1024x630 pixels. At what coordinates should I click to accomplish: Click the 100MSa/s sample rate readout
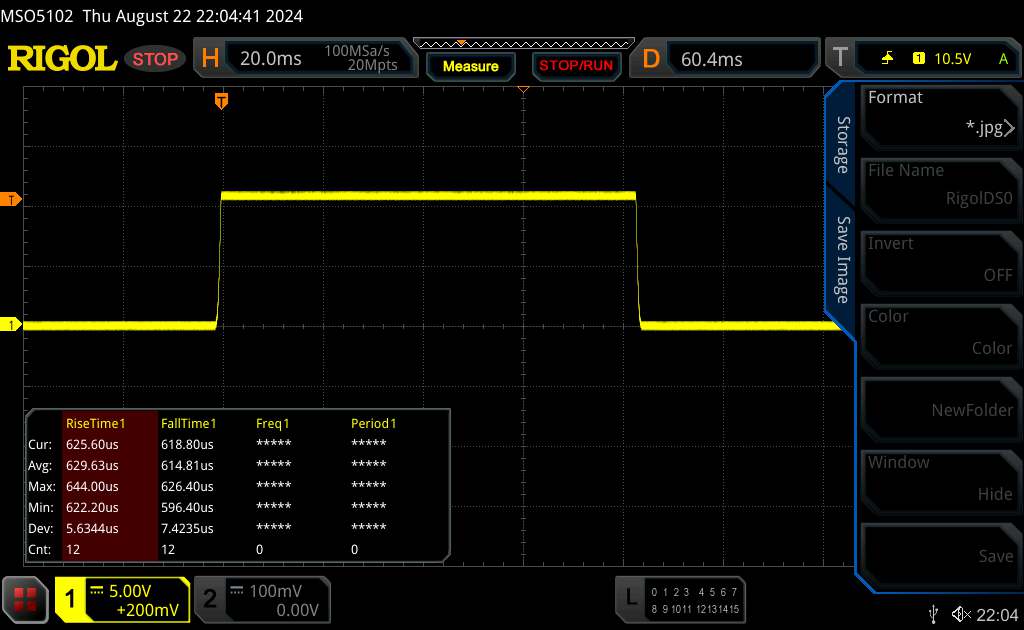[357, 50]
